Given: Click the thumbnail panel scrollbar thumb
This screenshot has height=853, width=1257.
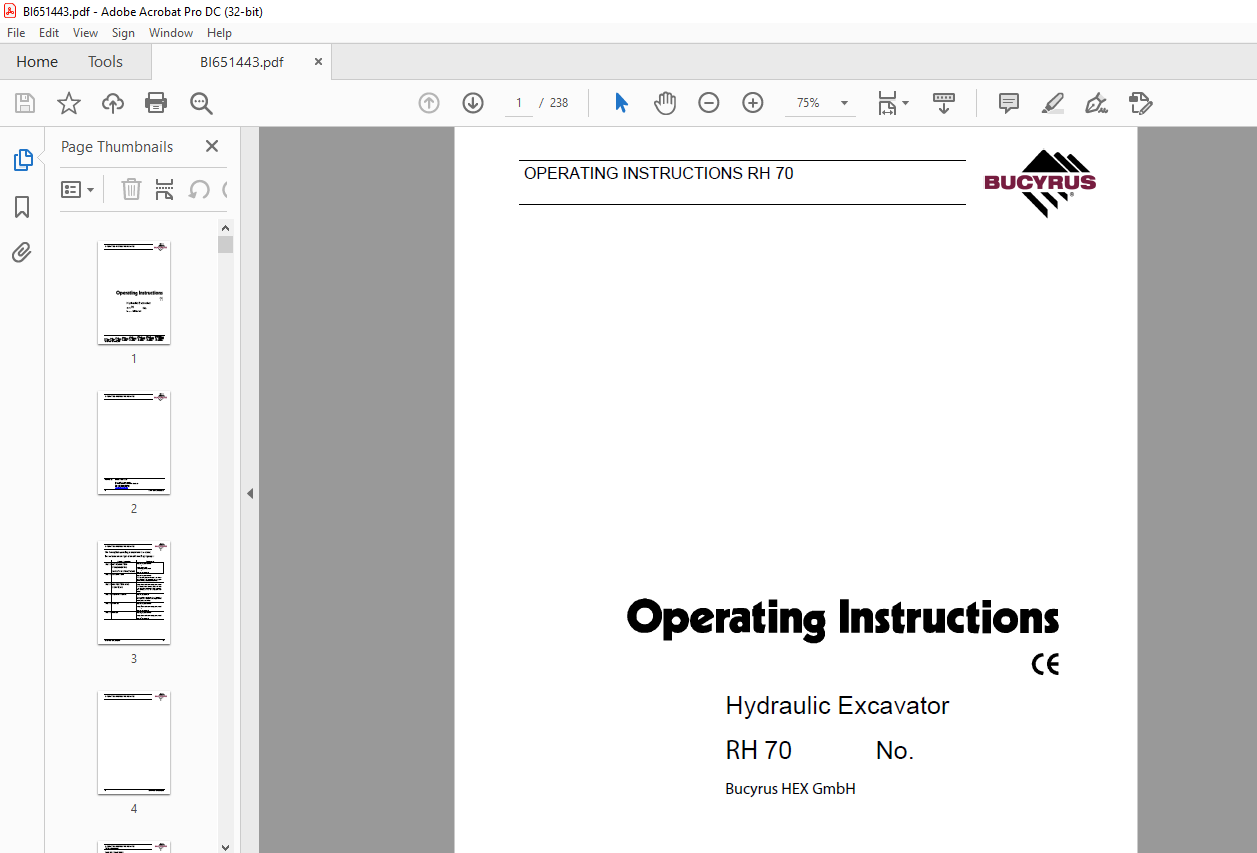Looking at the screenshot, I should point(225,245).
